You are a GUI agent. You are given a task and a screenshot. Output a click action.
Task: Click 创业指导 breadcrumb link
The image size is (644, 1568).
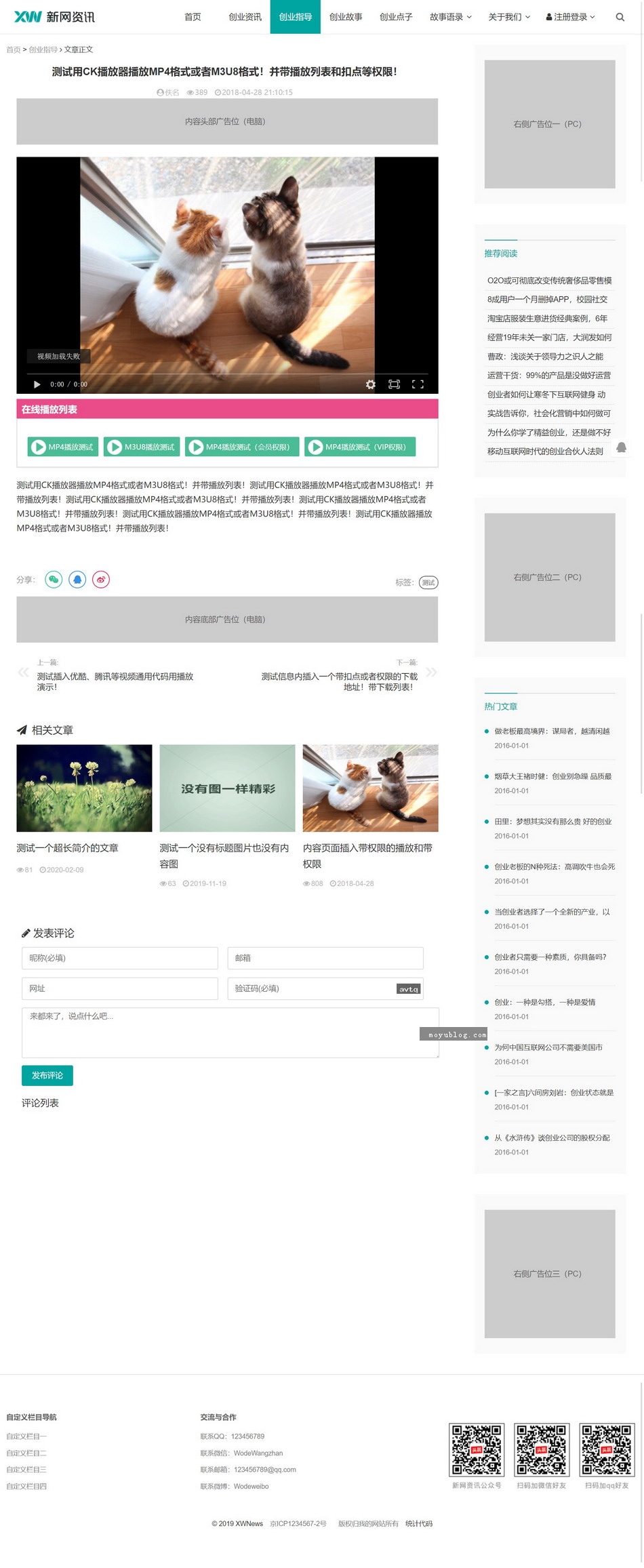click(x=43, y=49)
